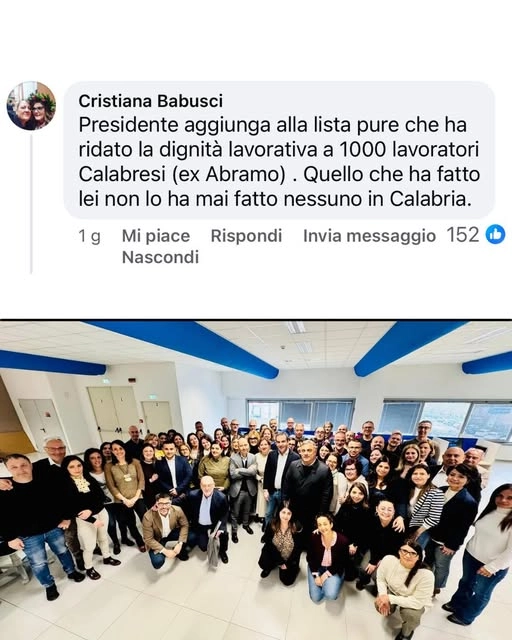Viewport: 512px width, 640px height.
Task: Click the comment bubble text body
Action: coord(278,162)
